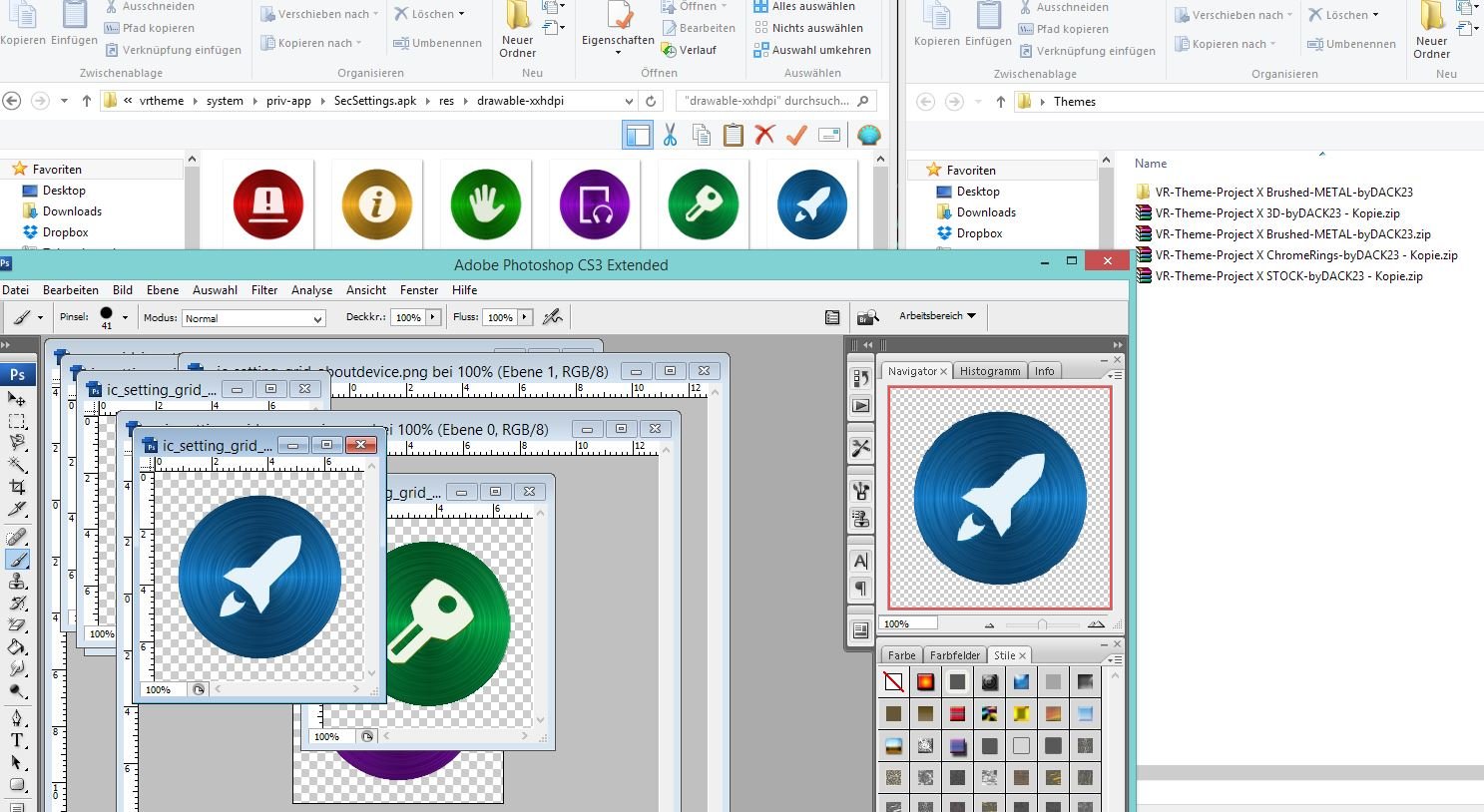Select the yellow gold style swatch
Viewport: 1484px width, 812px height.
tap(1021, 714)
